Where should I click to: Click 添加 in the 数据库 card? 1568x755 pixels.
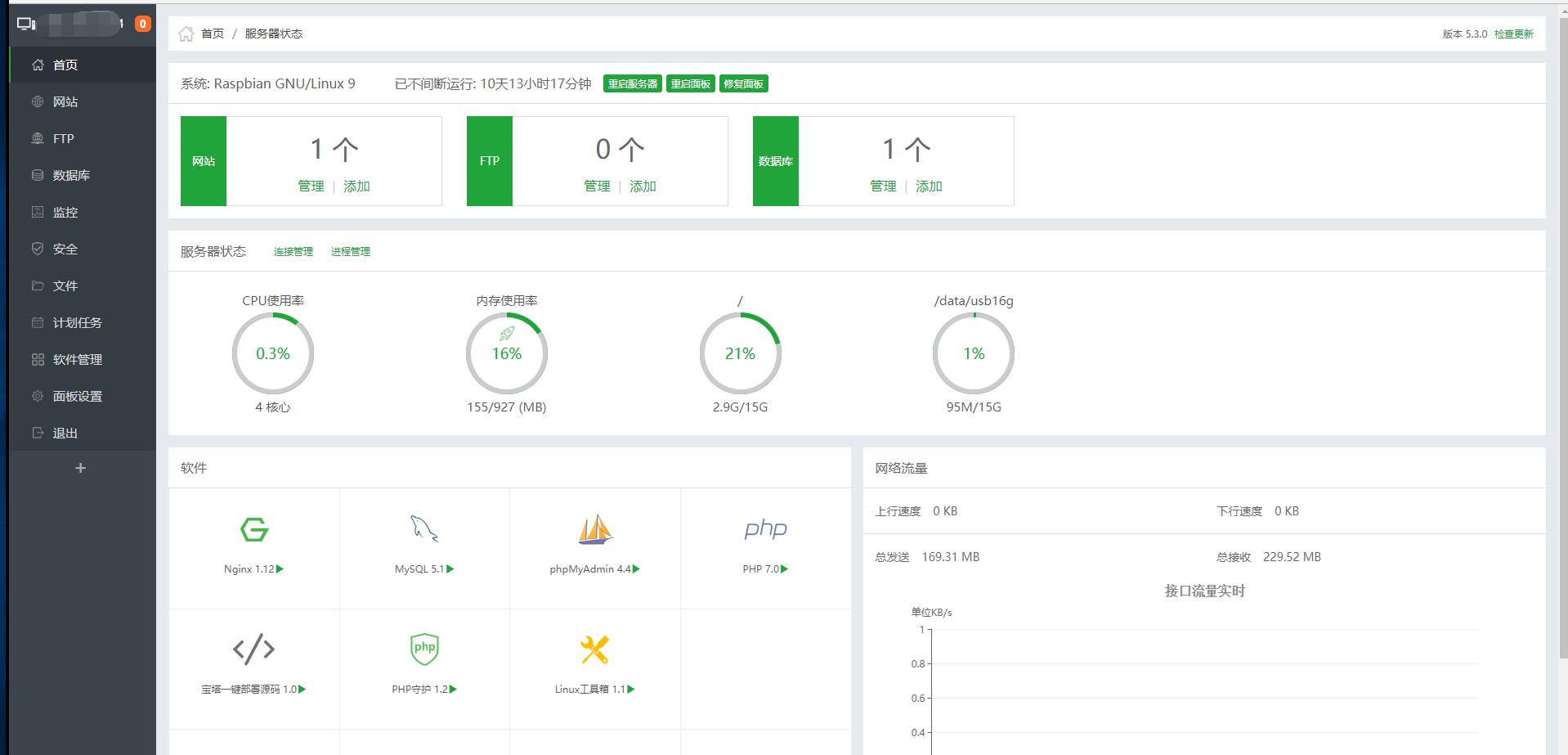(x=929, y=187)
